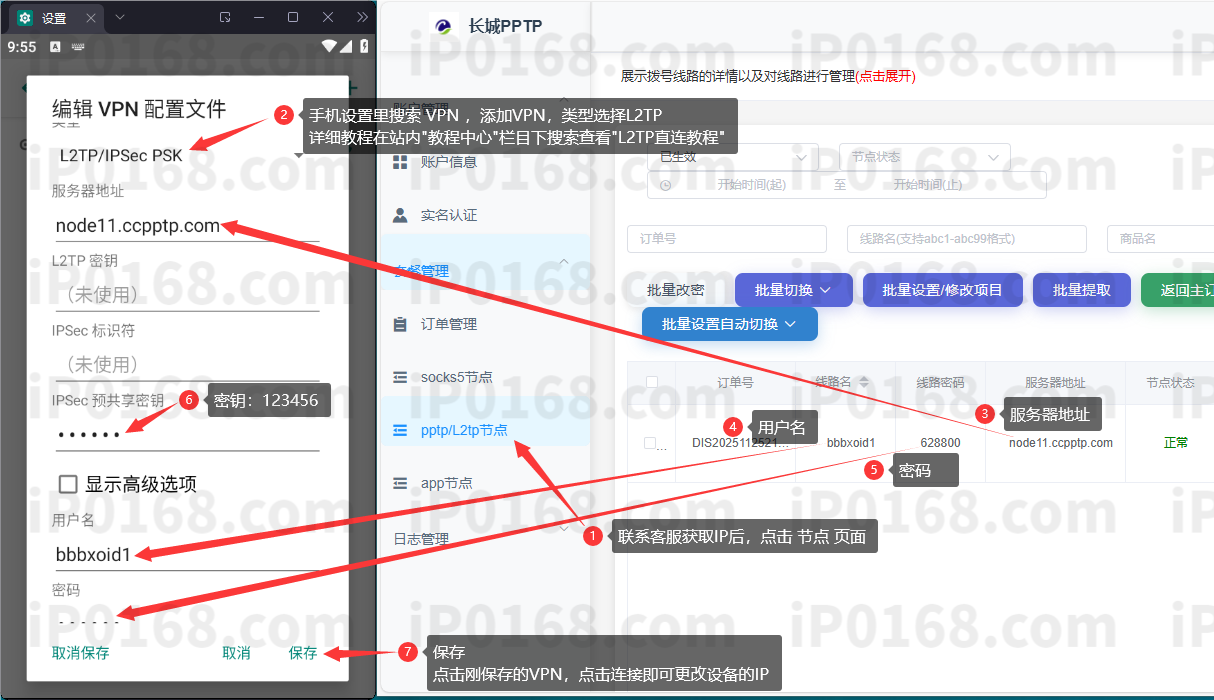Click the 订单号 search input
This screenshot has height=700, width=1214.
(727, 239)
